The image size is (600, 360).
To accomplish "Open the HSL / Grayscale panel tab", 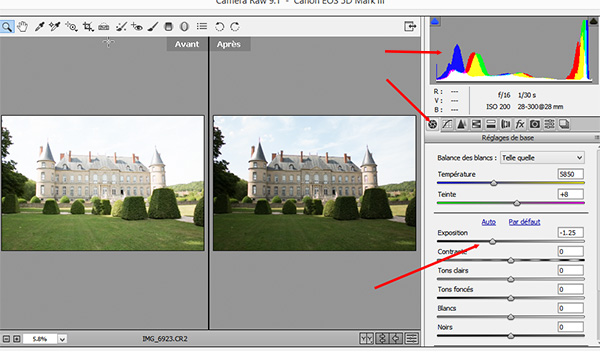I will click(x=476, y=124).
